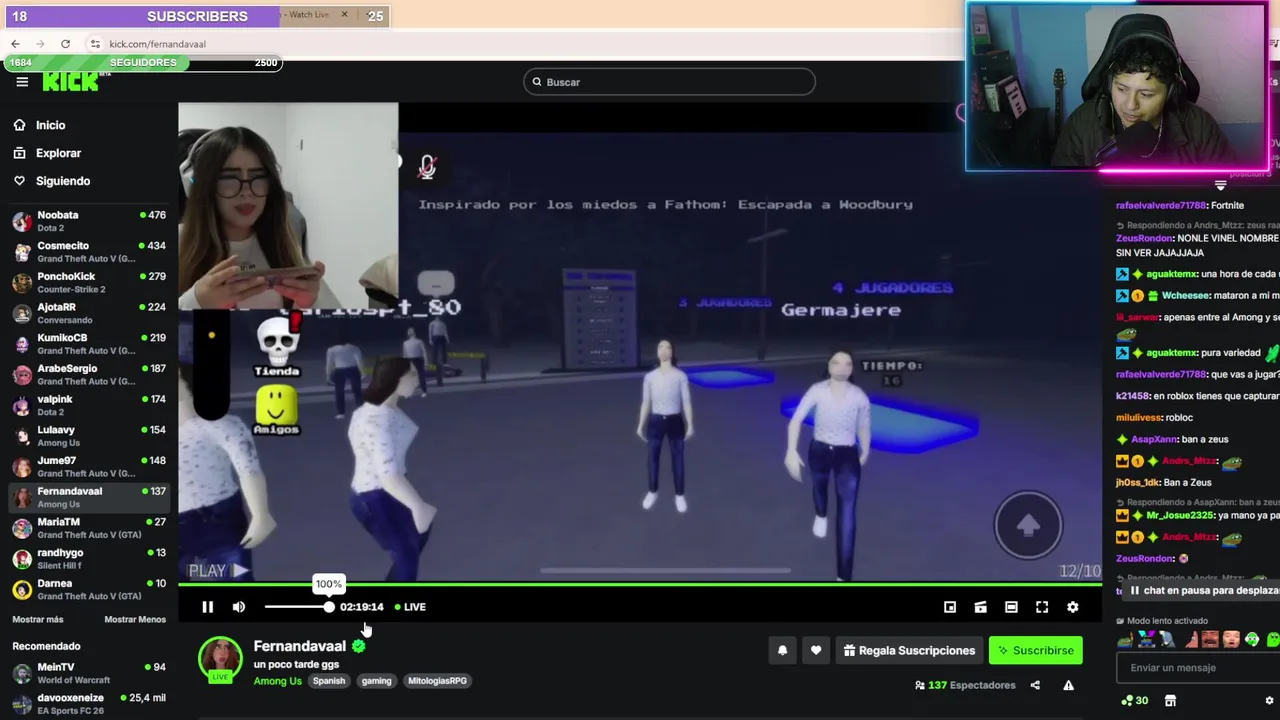1280x720 pixels.
Task: Select the MitologiasRPG tag
Action: click(437, 681)
